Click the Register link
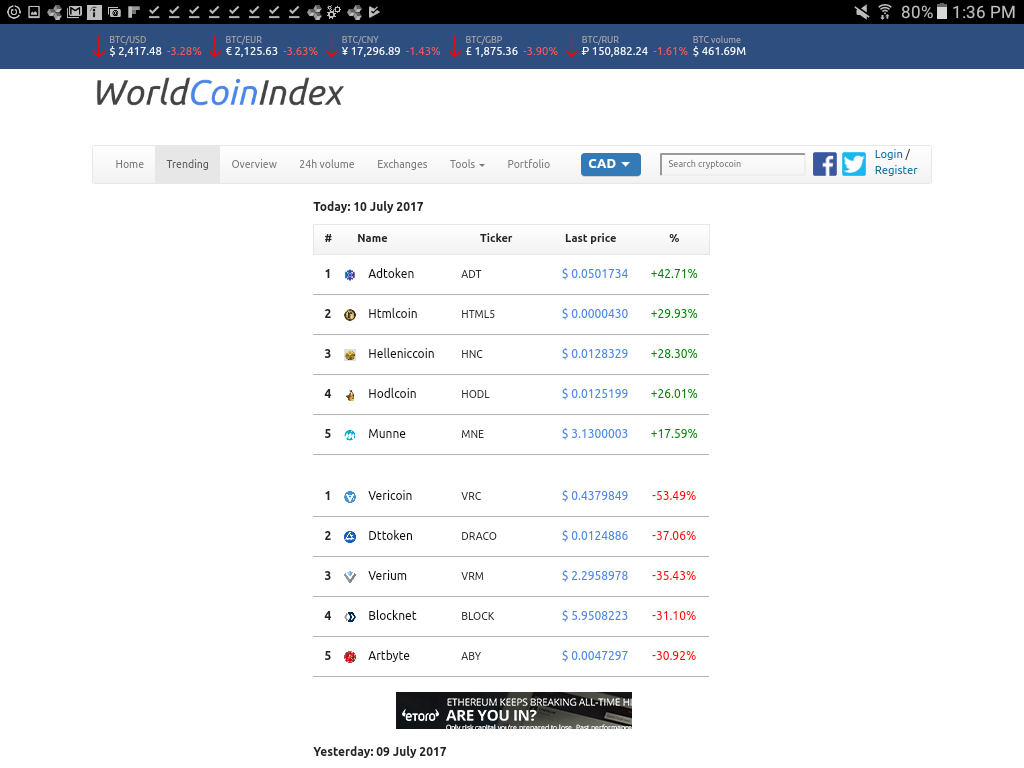 click(x=896, y=170)
